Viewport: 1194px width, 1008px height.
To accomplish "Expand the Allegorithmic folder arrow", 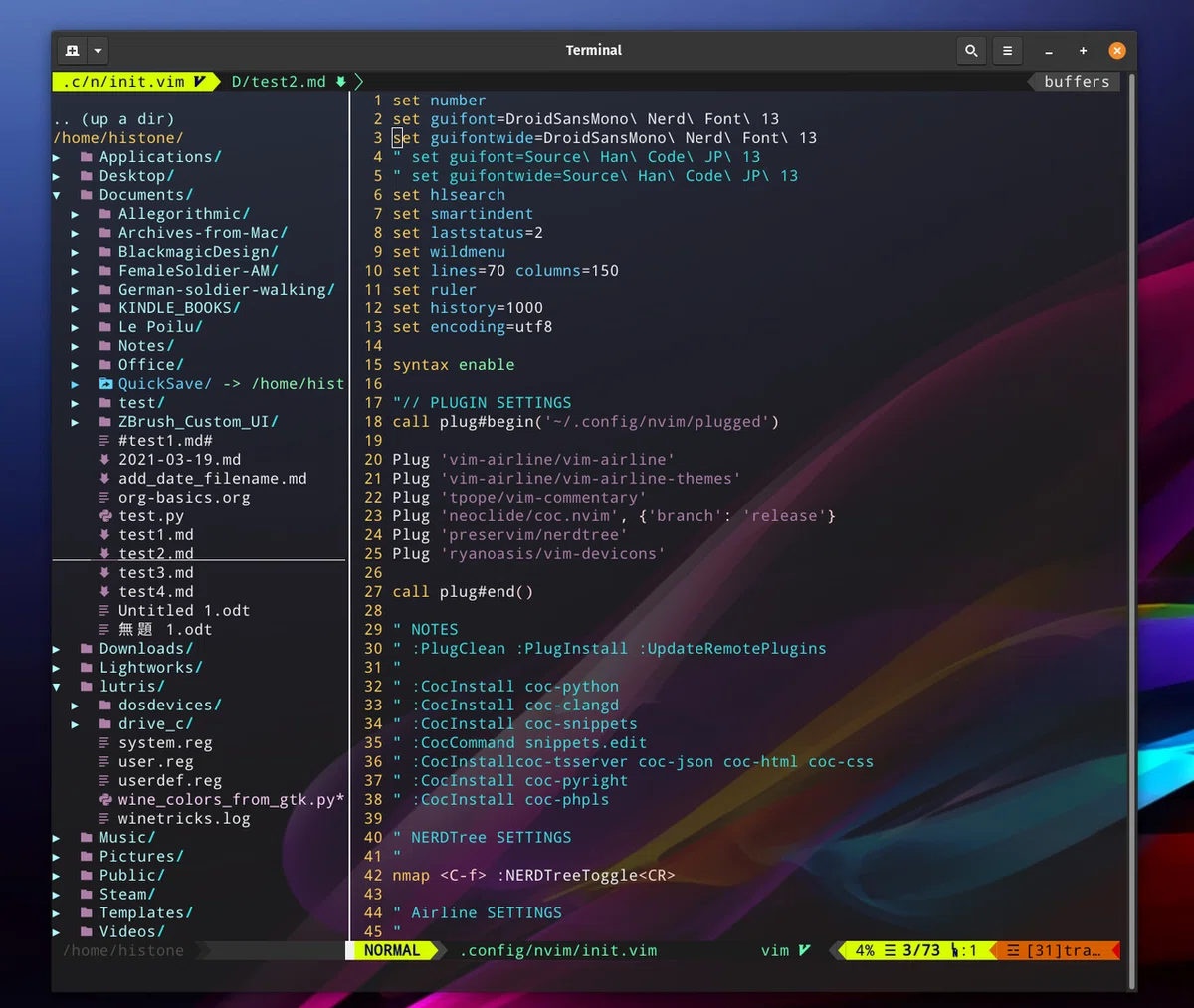I will pyautogui.click(x=76, y=214).
